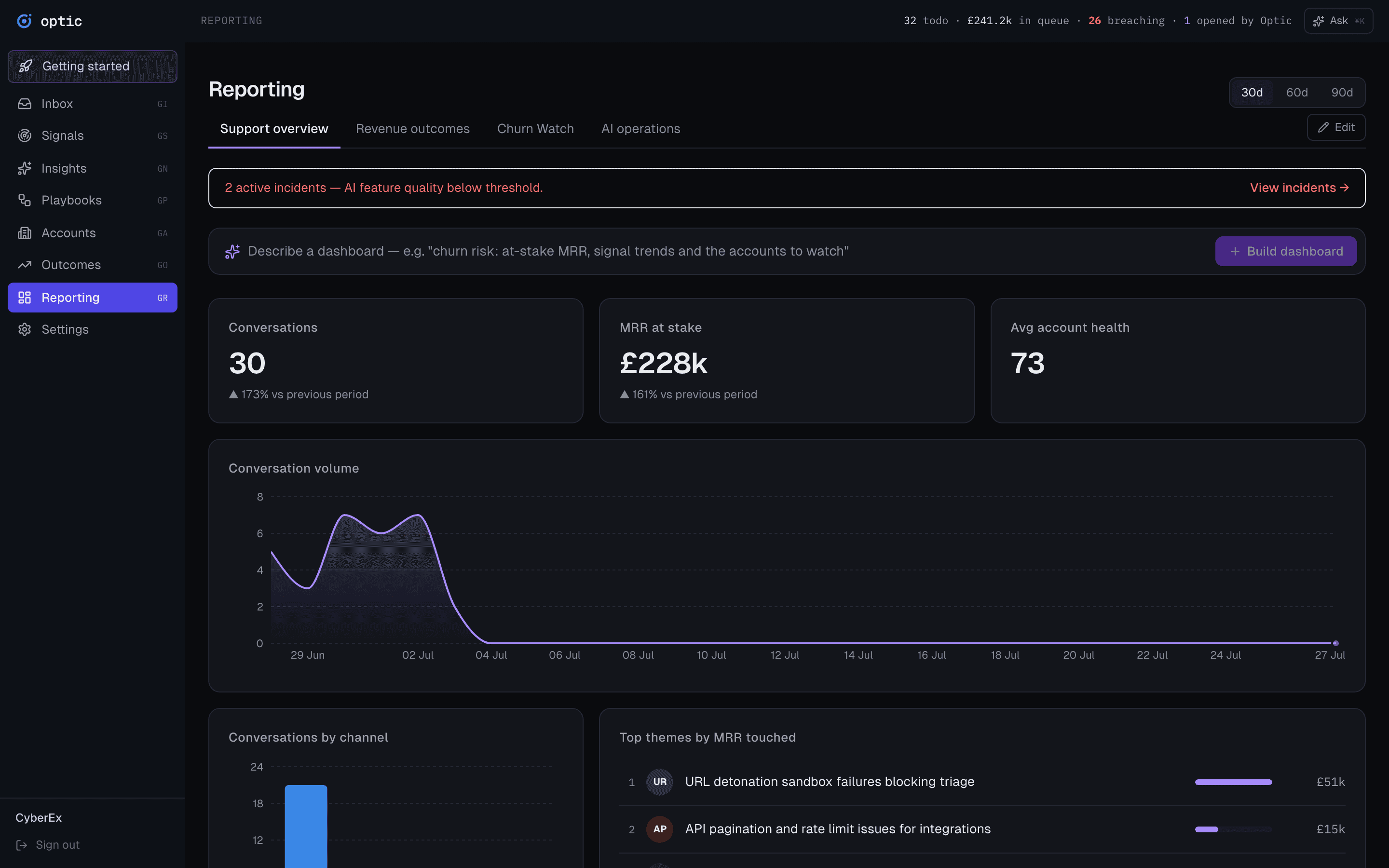The height and width of the screenshot is (868, 1389).
Task: Click the 173% vs previous period text
Action: [299, 394]
